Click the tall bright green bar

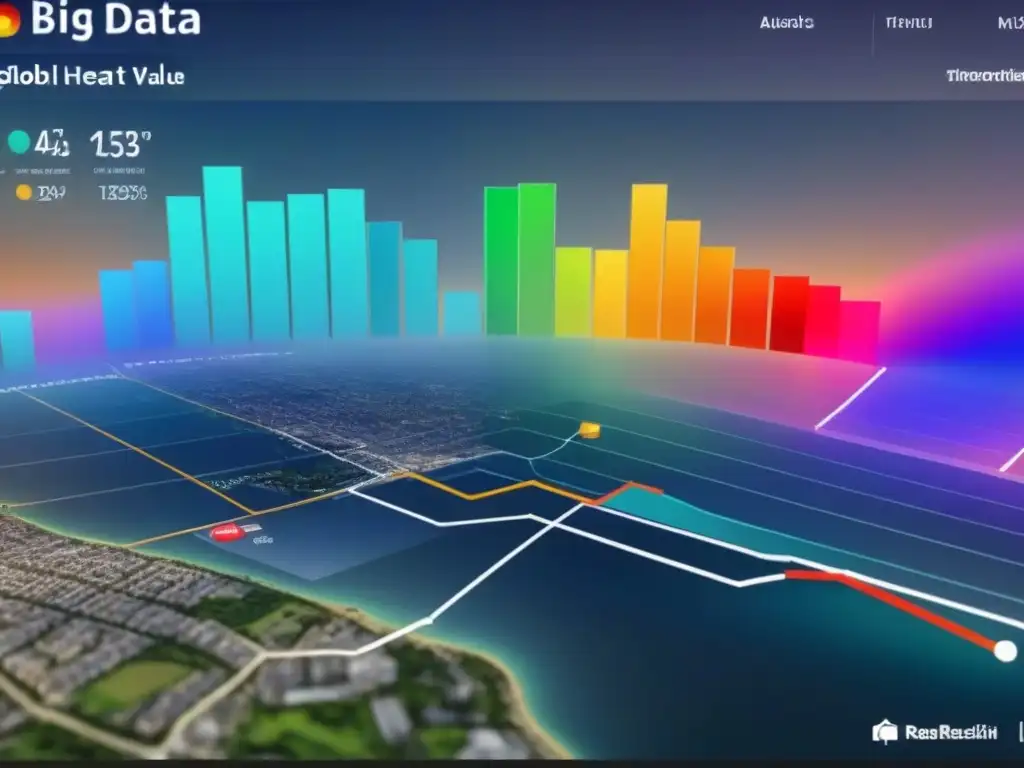click(x=536, y=258)
